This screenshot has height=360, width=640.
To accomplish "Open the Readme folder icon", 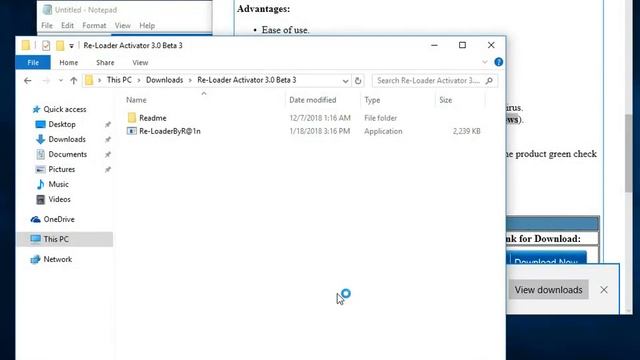I will (x=131, y=118).
